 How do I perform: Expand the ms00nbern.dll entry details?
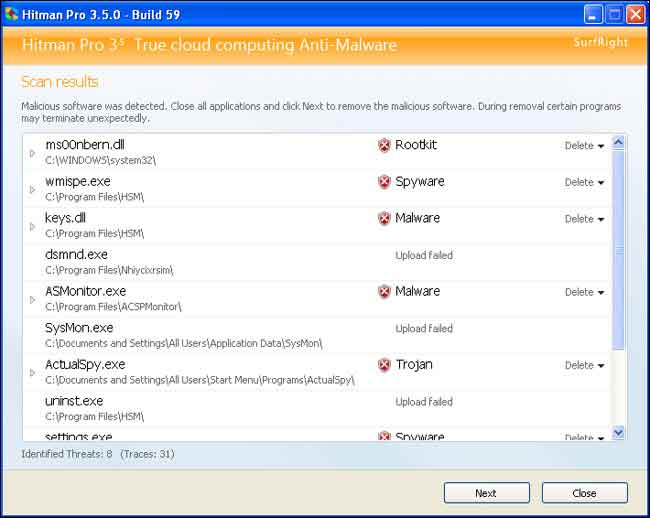coord(32,153)
